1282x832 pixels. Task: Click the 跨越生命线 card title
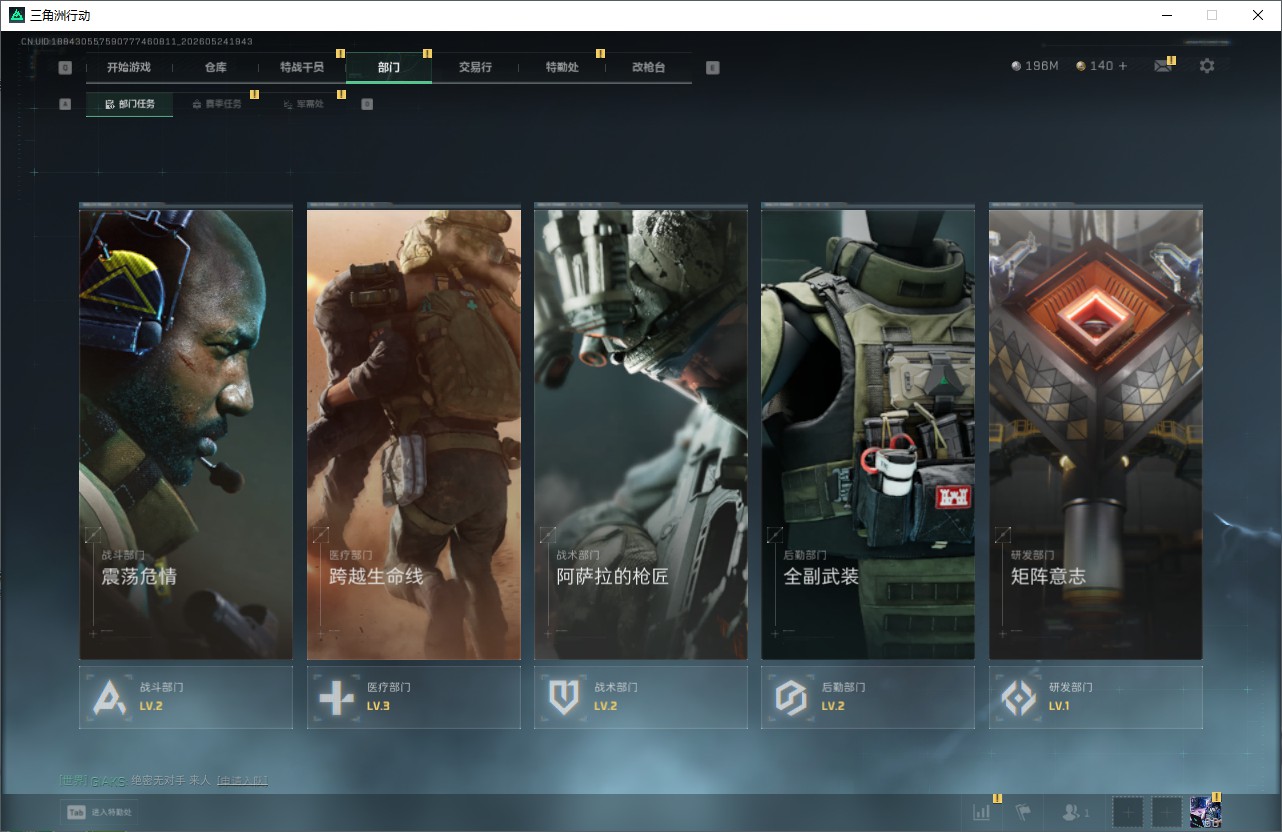tap(376, 577)
